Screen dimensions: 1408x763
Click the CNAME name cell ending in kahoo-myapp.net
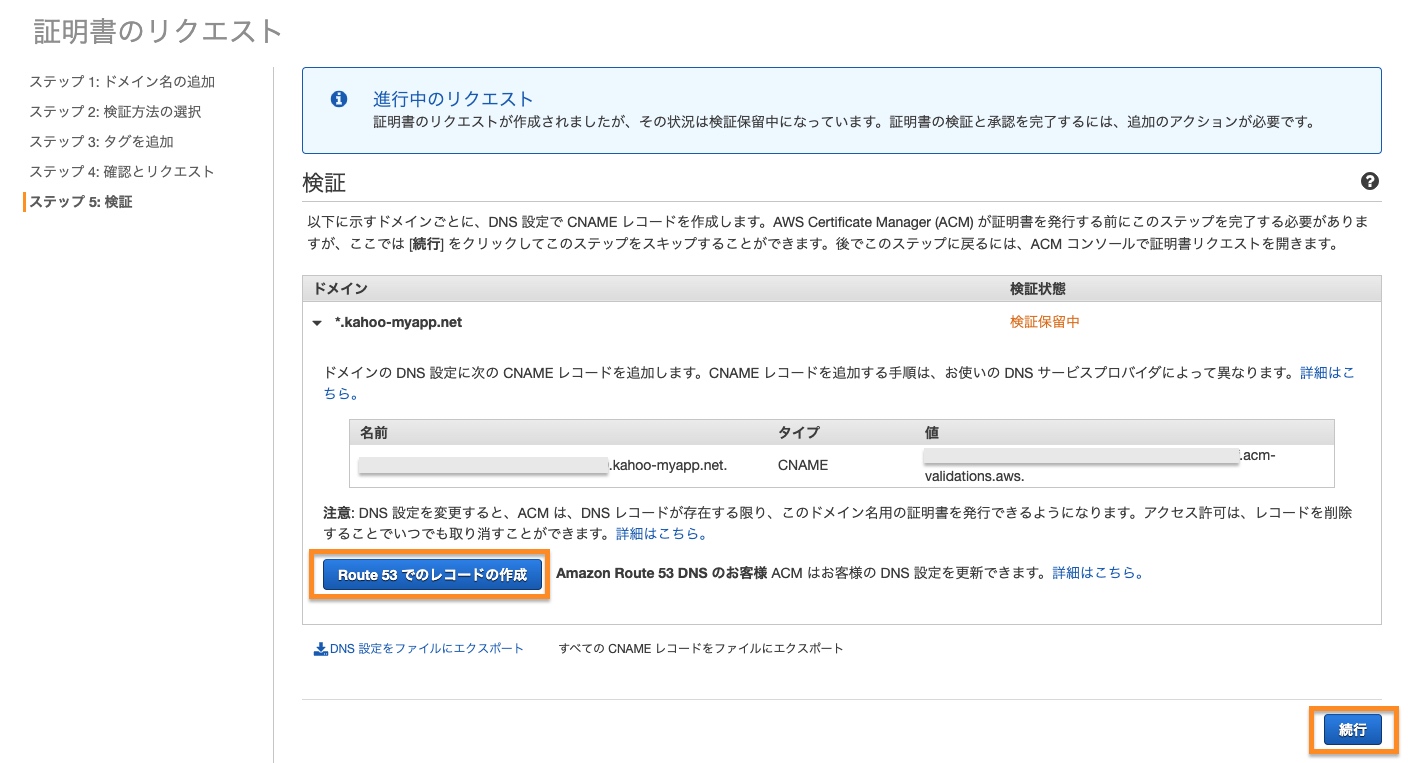(543, 465)
